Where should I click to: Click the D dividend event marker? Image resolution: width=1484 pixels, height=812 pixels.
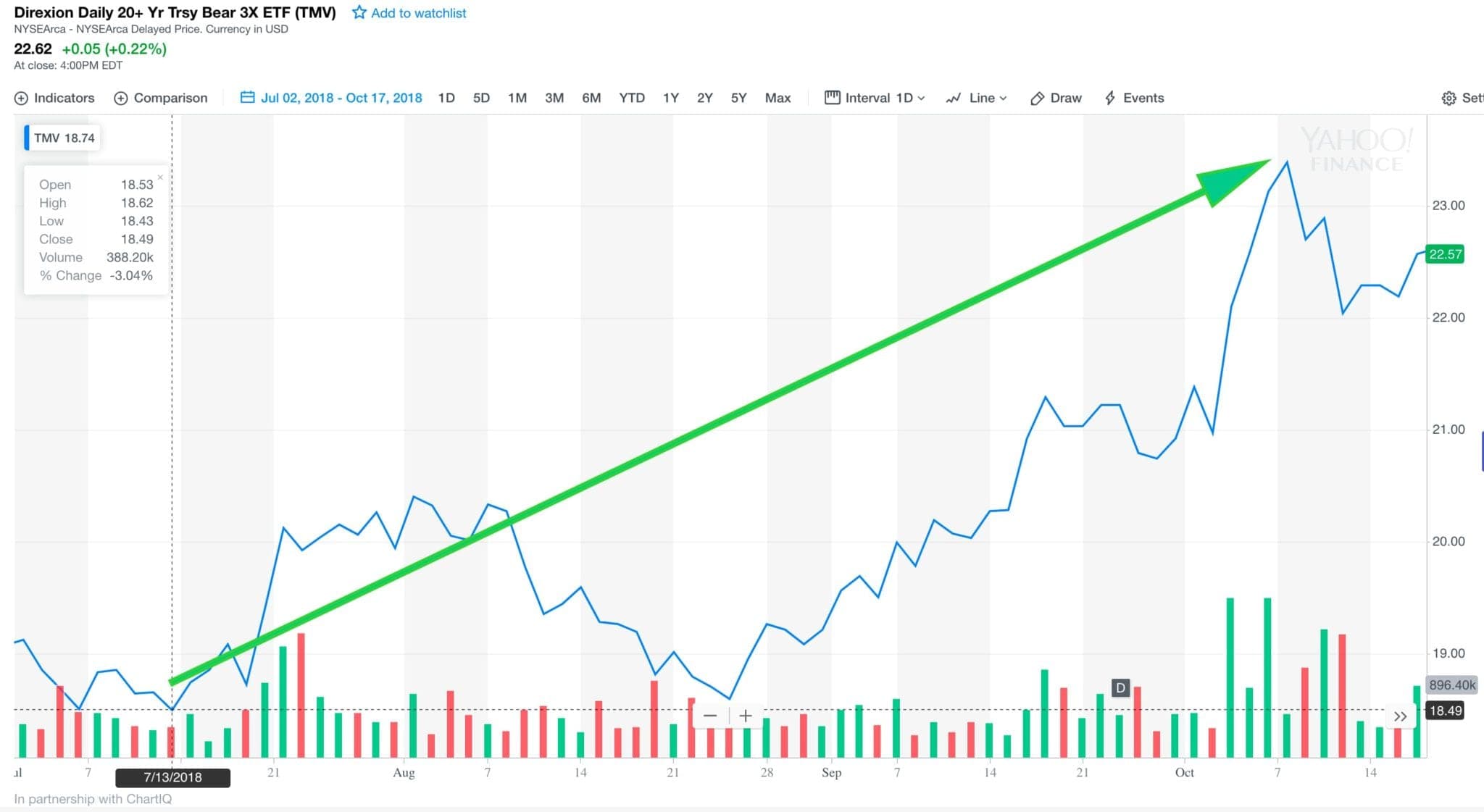pyautogui.click(x=1120, y=687)
